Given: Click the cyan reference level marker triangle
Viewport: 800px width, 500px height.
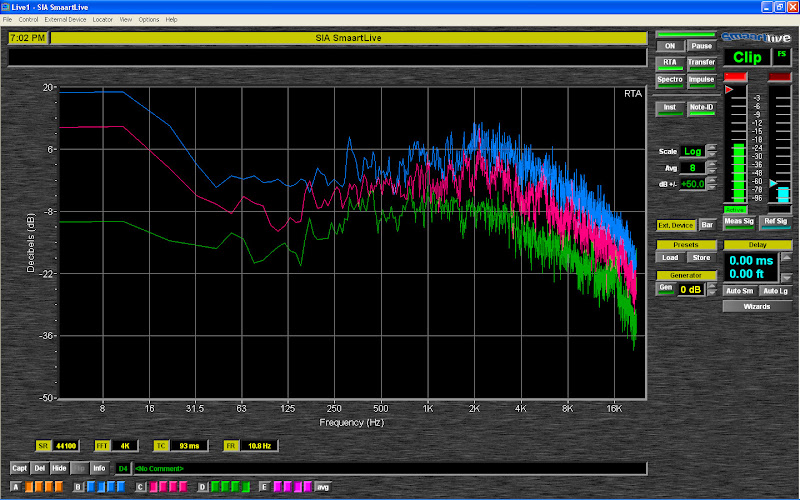Looking at the screenshot, I should tap(773, 183).
